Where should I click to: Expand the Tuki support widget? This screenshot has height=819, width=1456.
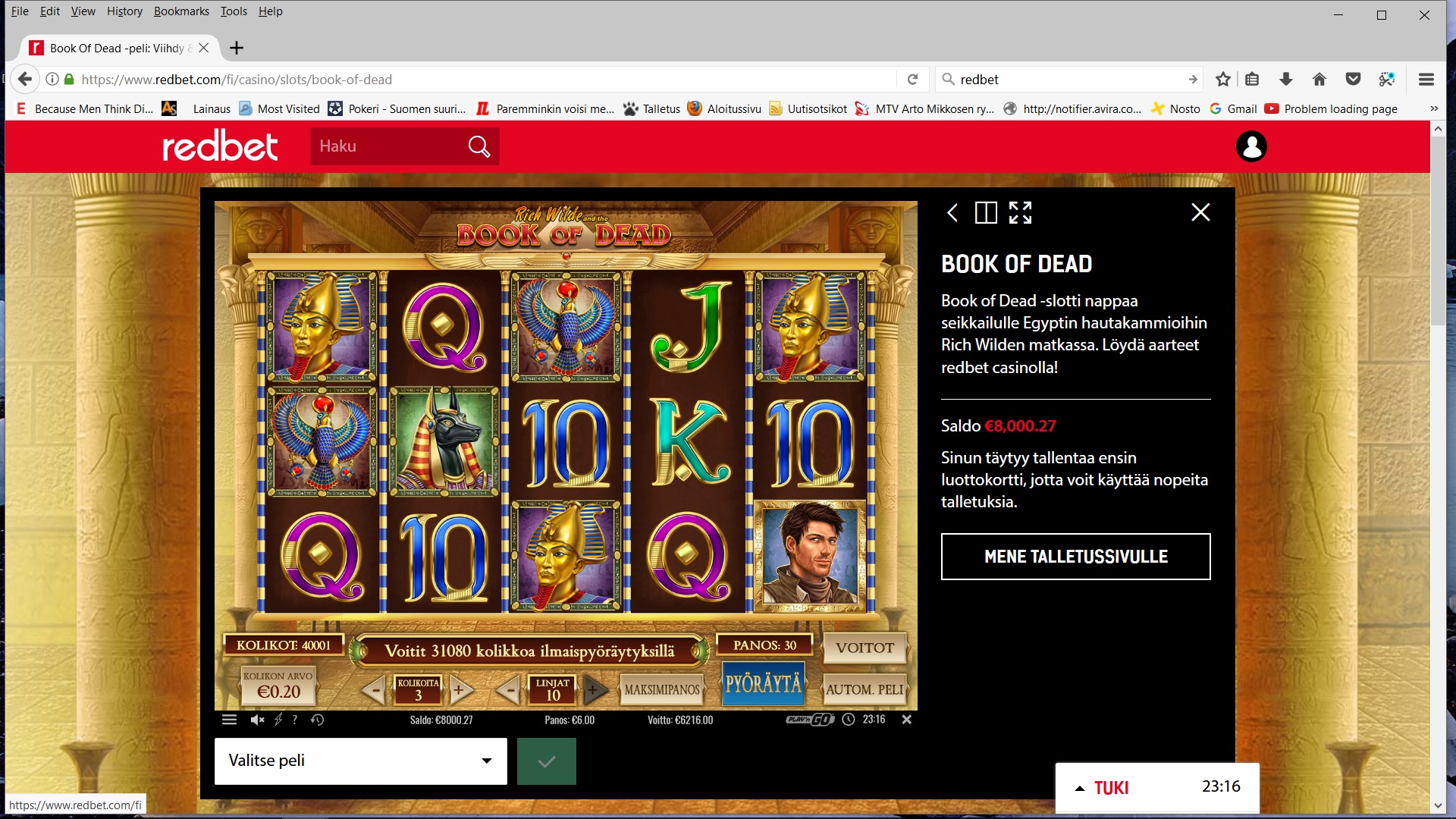(x=1157, y=787)
